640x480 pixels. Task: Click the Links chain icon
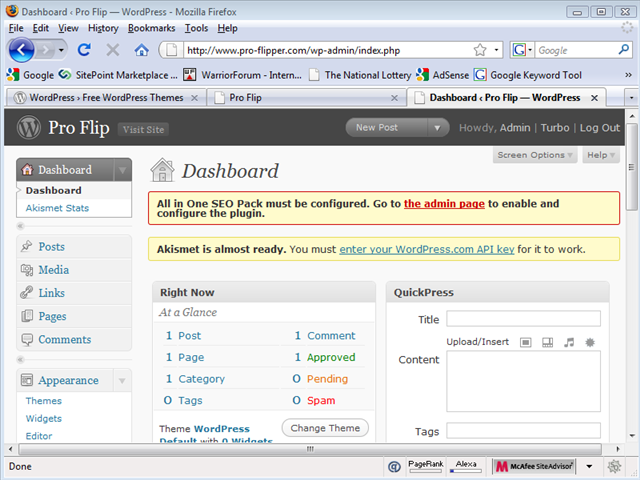coord(27,292)
